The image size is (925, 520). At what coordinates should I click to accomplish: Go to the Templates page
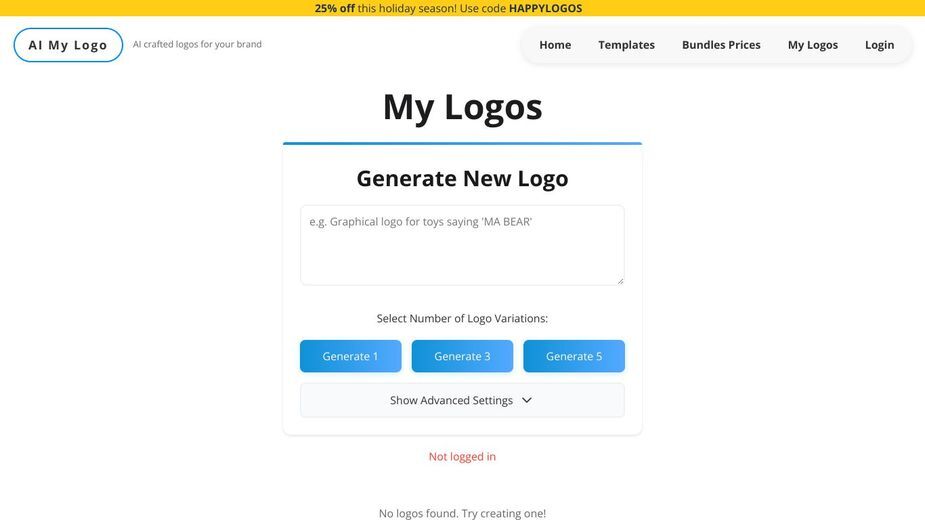tap(626, 45)
